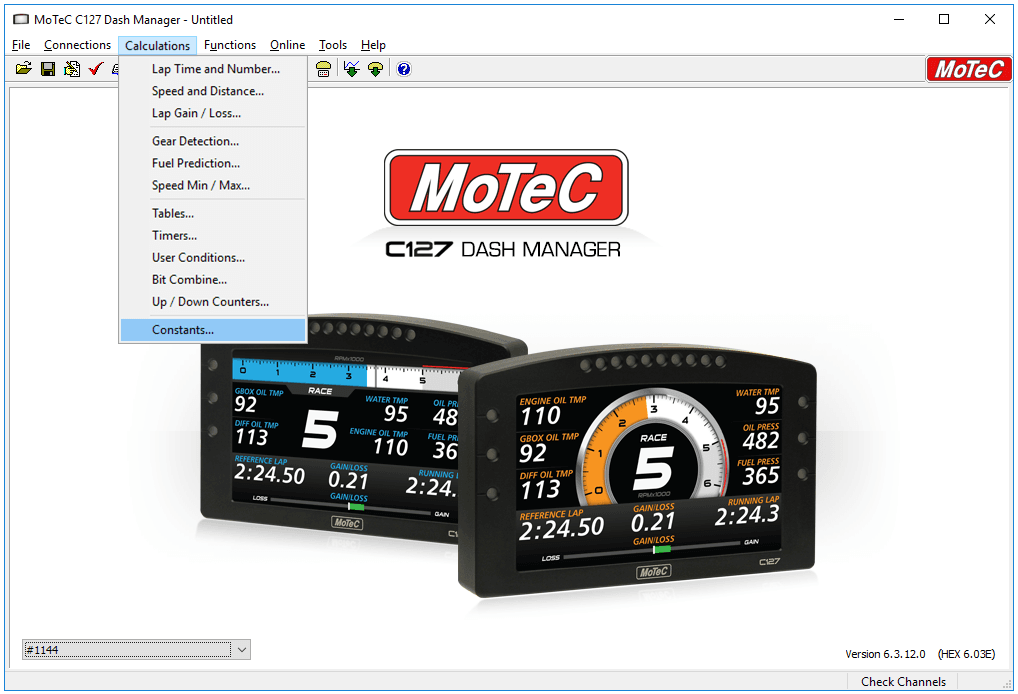Viewport: 1018px width, 694px height.
Task: Click the highlighted Constants... entry
Action: click(x=213, y=330)
